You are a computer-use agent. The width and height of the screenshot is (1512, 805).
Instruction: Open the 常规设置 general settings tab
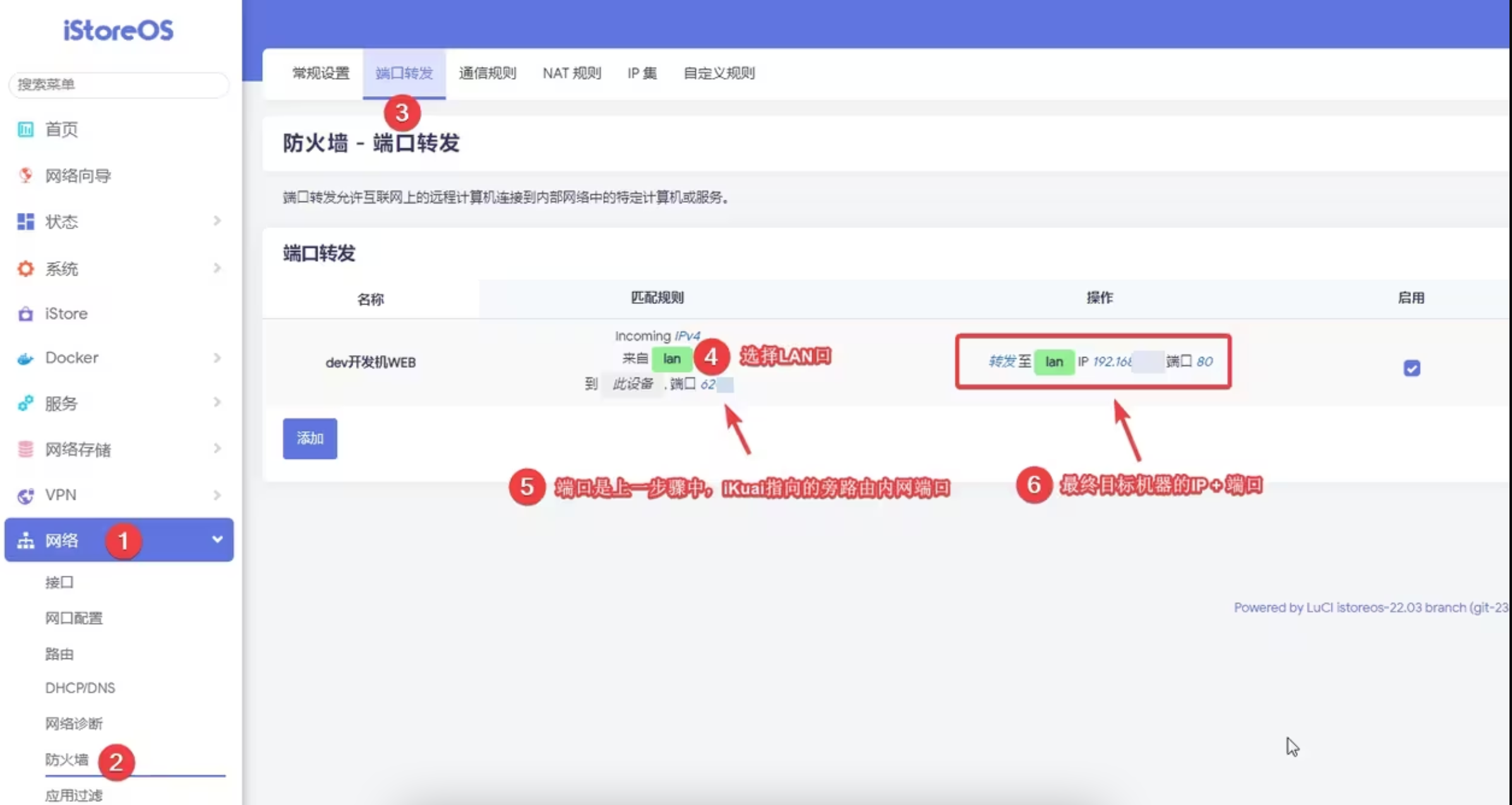point(320,73)
